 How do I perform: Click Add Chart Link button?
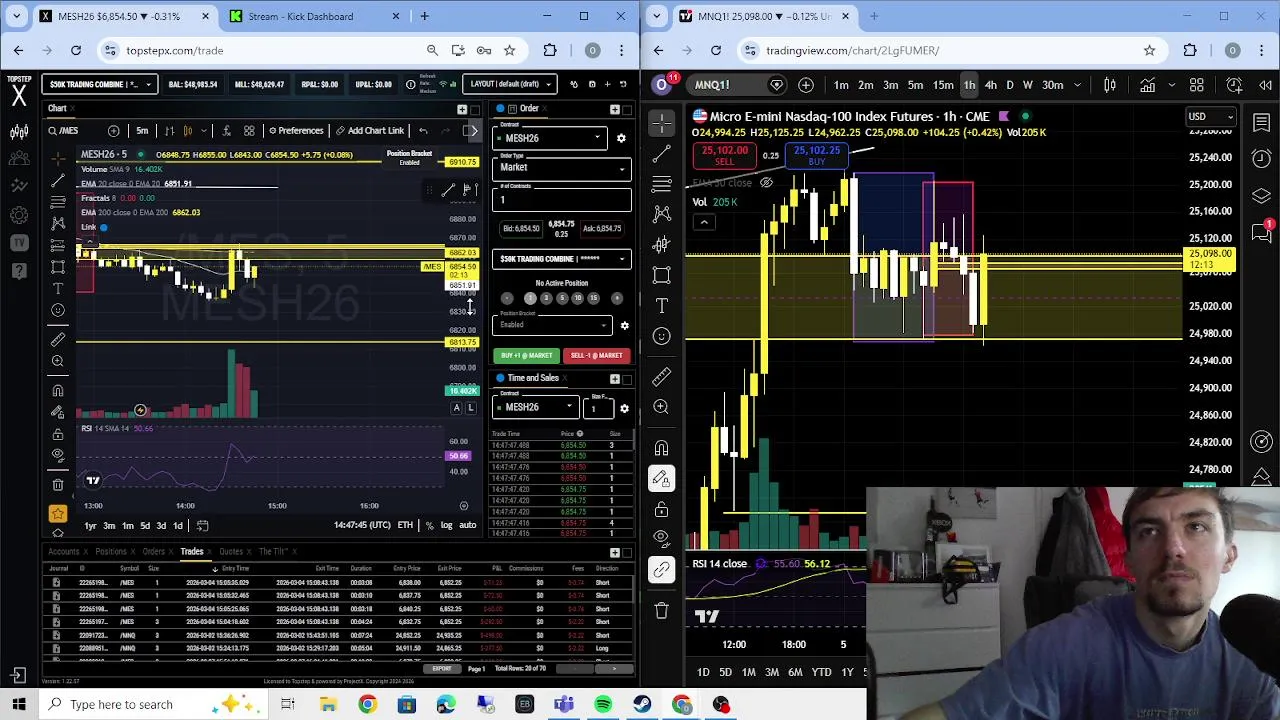369,130
